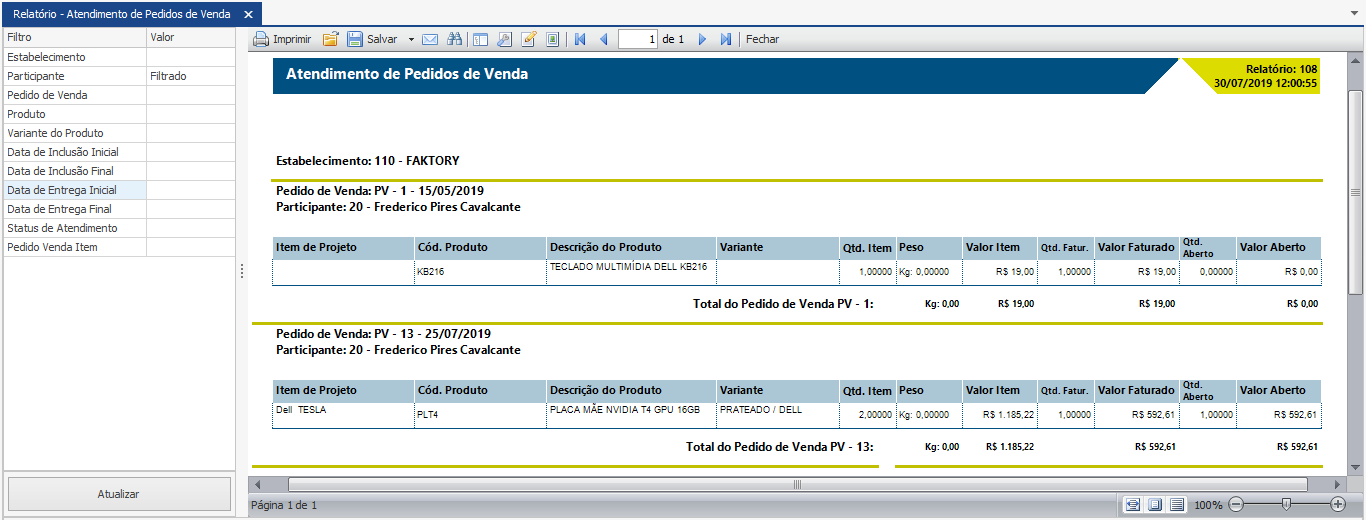Open Status de Atendimento filter value

(190, 228)
